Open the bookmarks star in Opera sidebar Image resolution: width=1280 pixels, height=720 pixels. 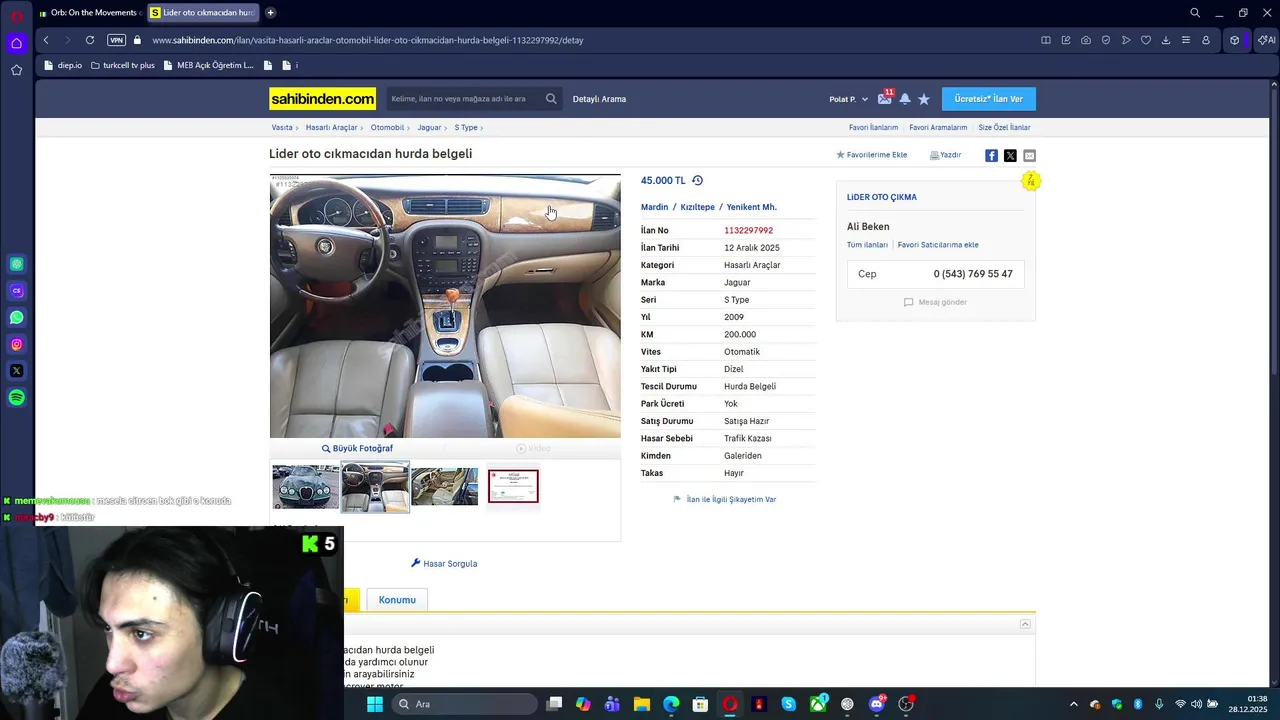(x=17, y=70)
